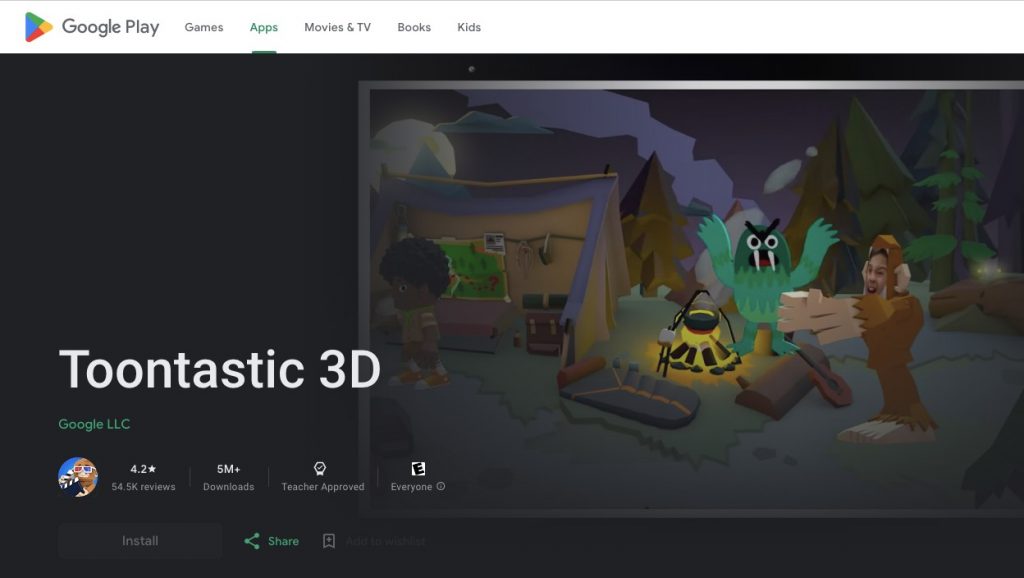
Task: Click the Toontastic 3D app icon
Action: point(78,477)
